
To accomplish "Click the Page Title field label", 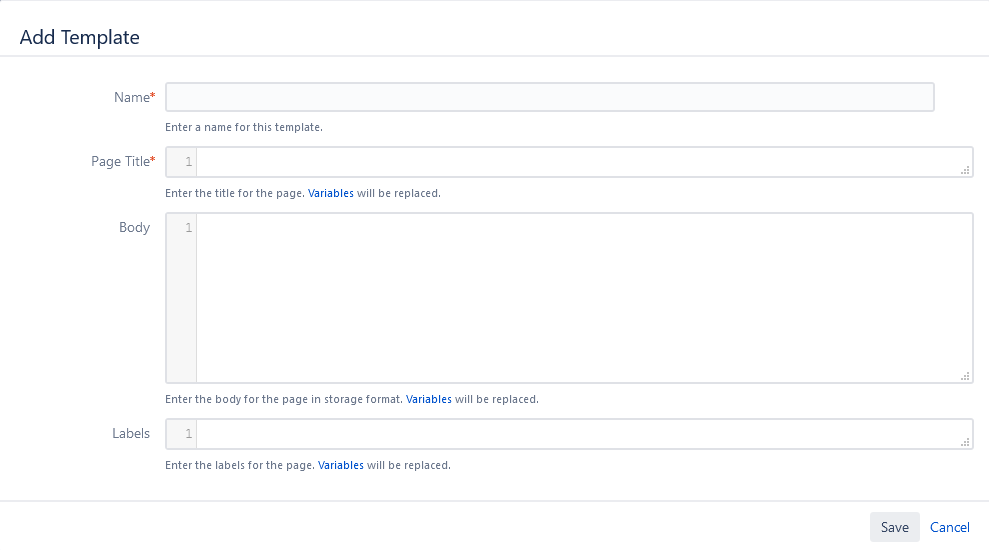I will point(121,162).
